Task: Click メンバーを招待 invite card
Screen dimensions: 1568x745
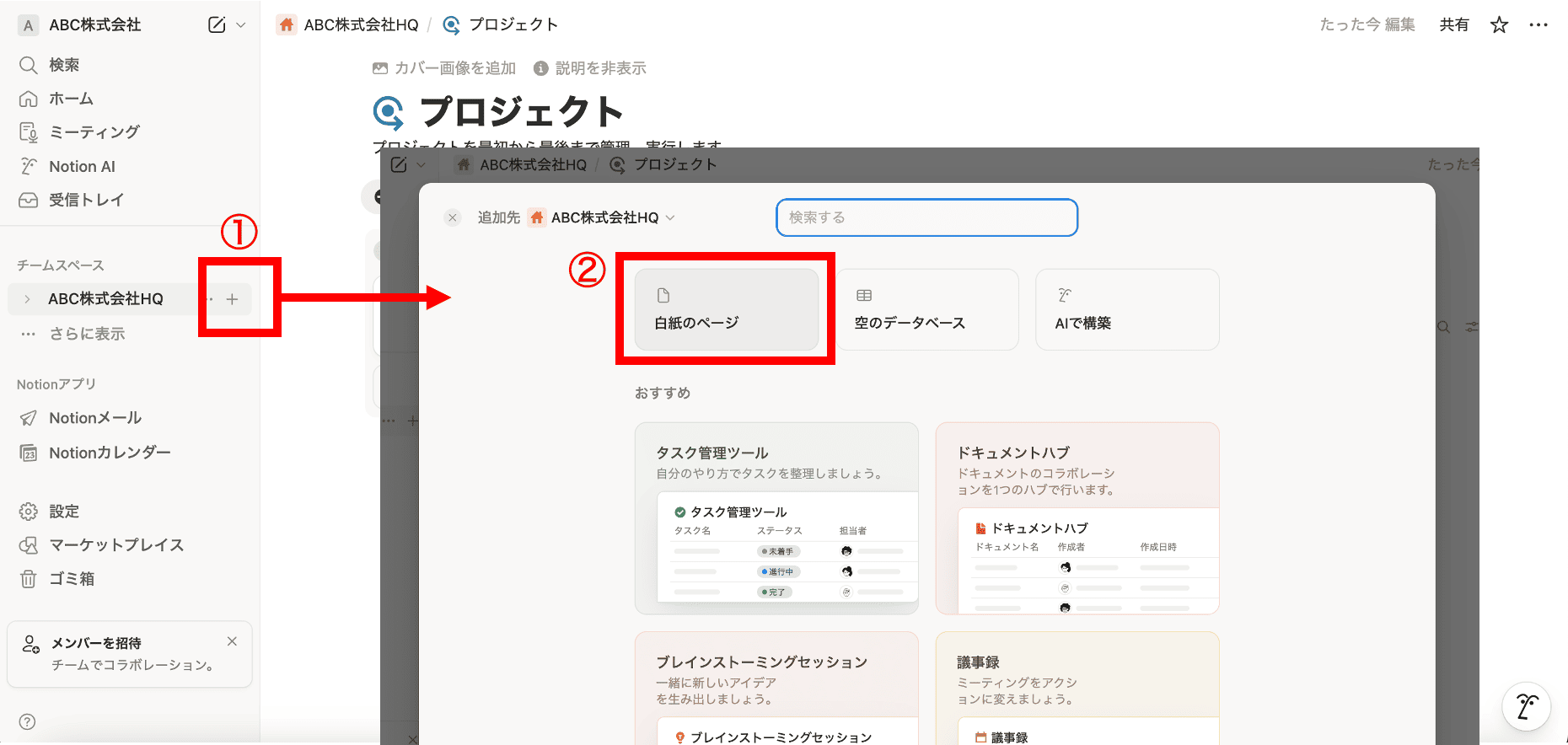Action: point(130,654)
